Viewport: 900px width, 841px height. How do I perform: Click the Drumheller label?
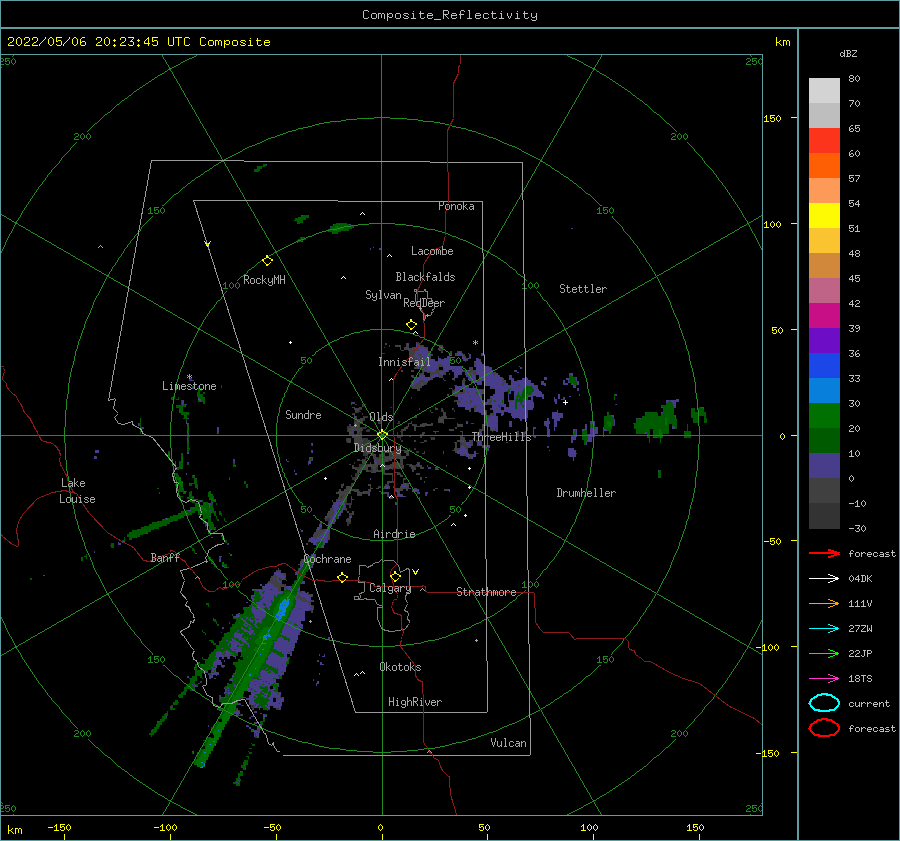(x=586, y=493)
